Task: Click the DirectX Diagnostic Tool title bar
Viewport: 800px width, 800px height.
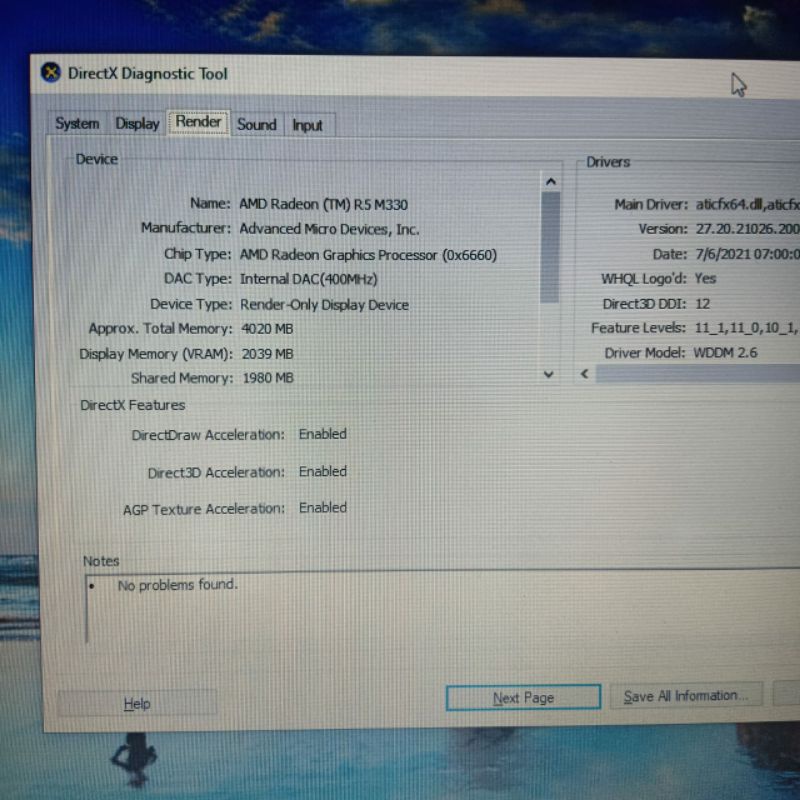Action: pyautogui.click(x=400, y=74)
